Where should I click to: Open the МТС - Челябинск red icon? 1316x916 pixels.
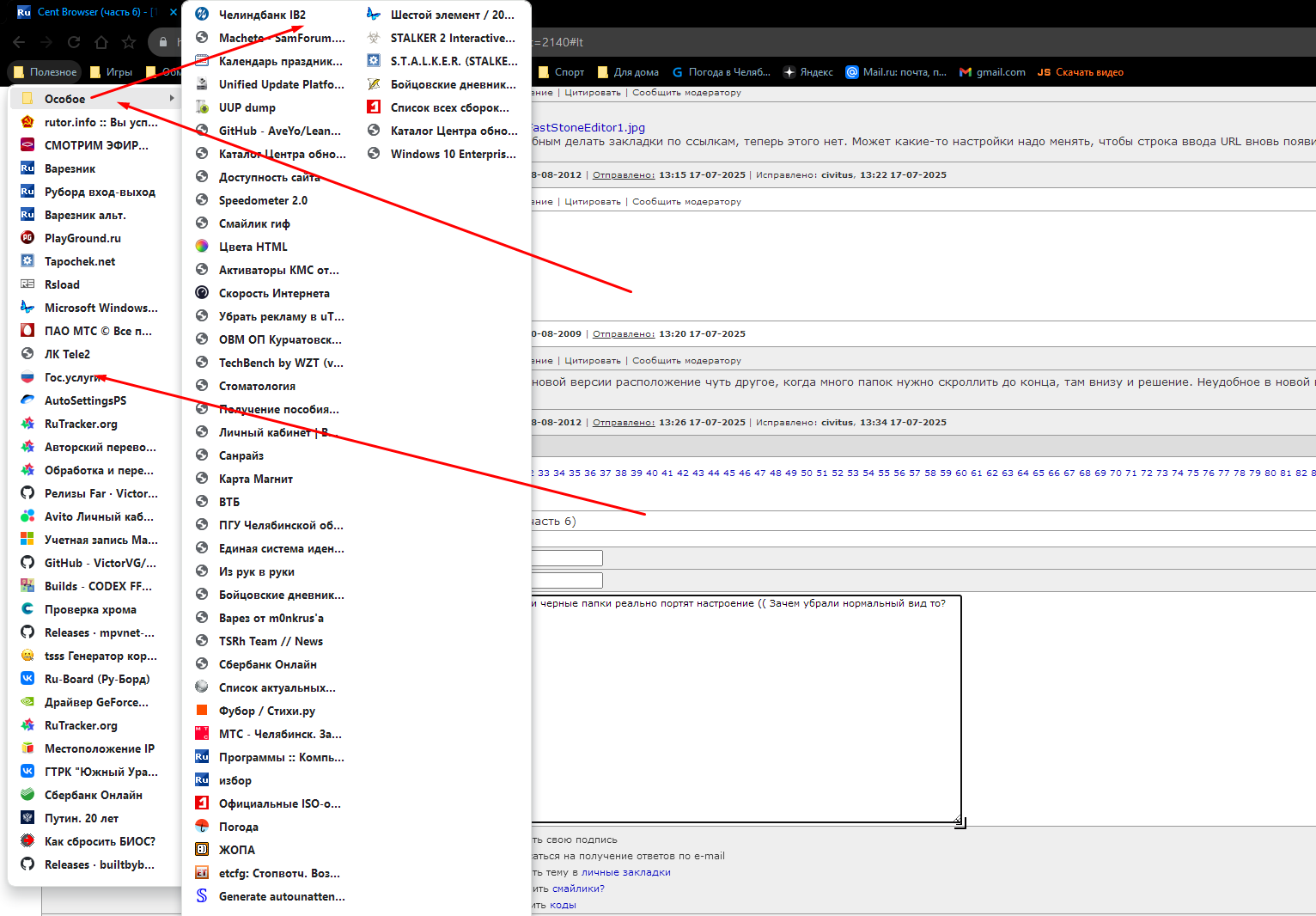pyautogui.click(x=202, y=734)
